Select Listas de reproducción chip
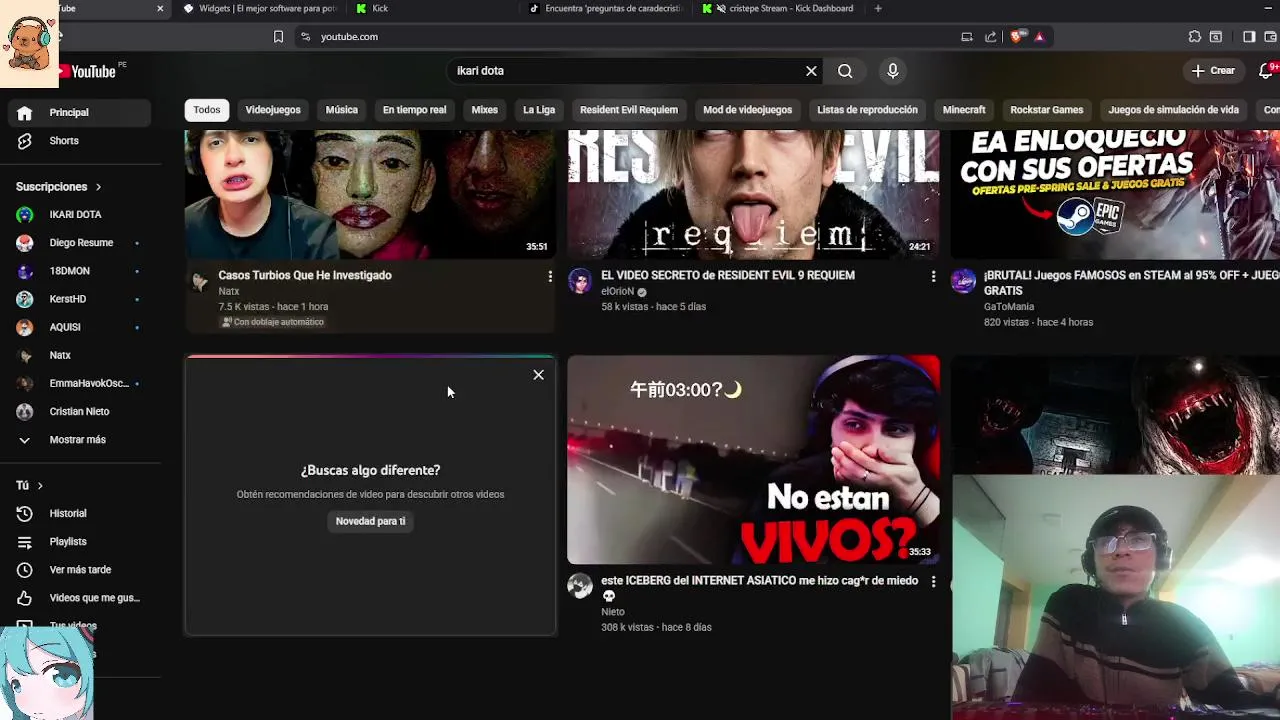This screenshot has height=720, width=1280. [x=867, y=110]
